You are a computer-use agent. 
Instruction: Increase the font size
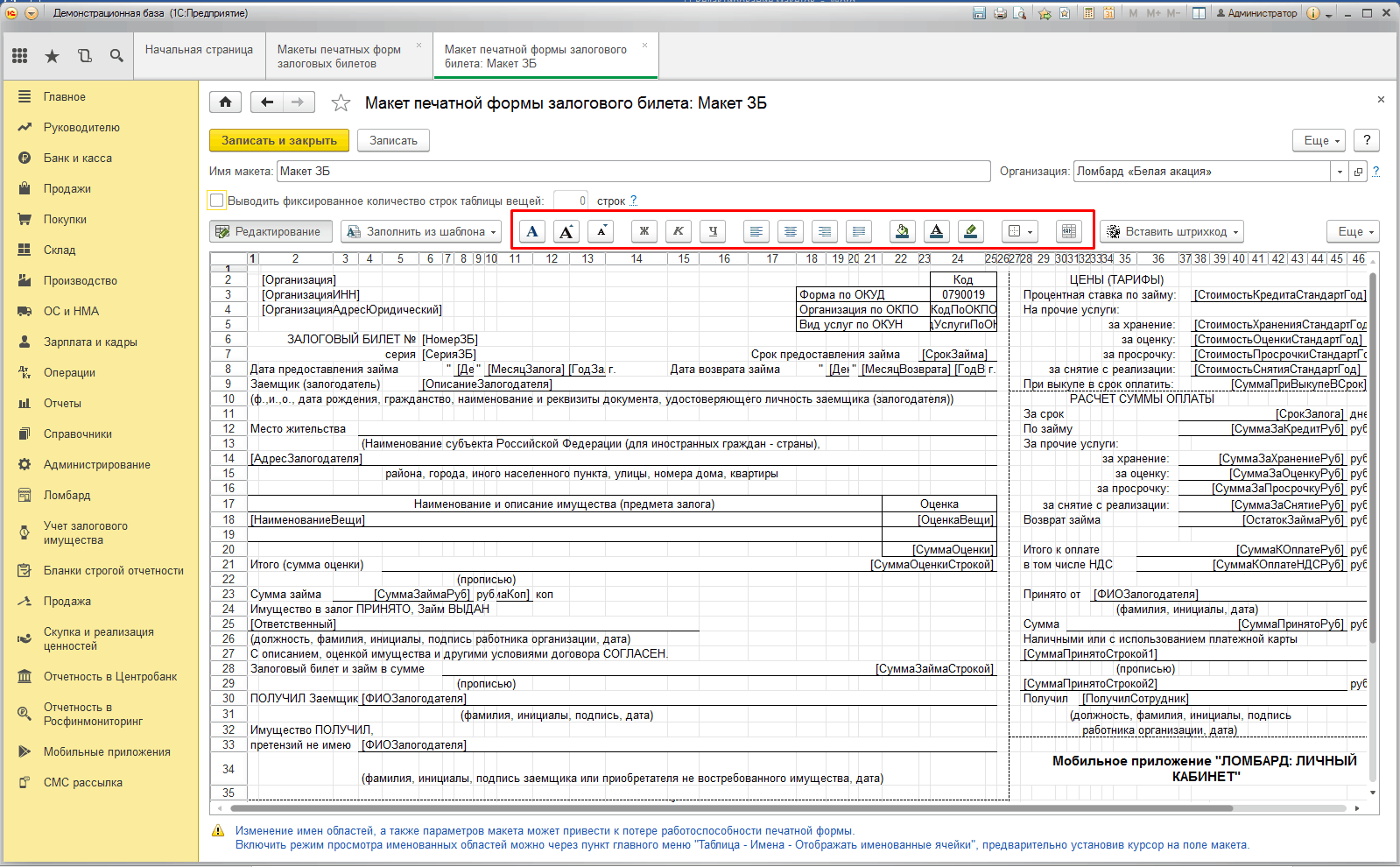point(566,231)
